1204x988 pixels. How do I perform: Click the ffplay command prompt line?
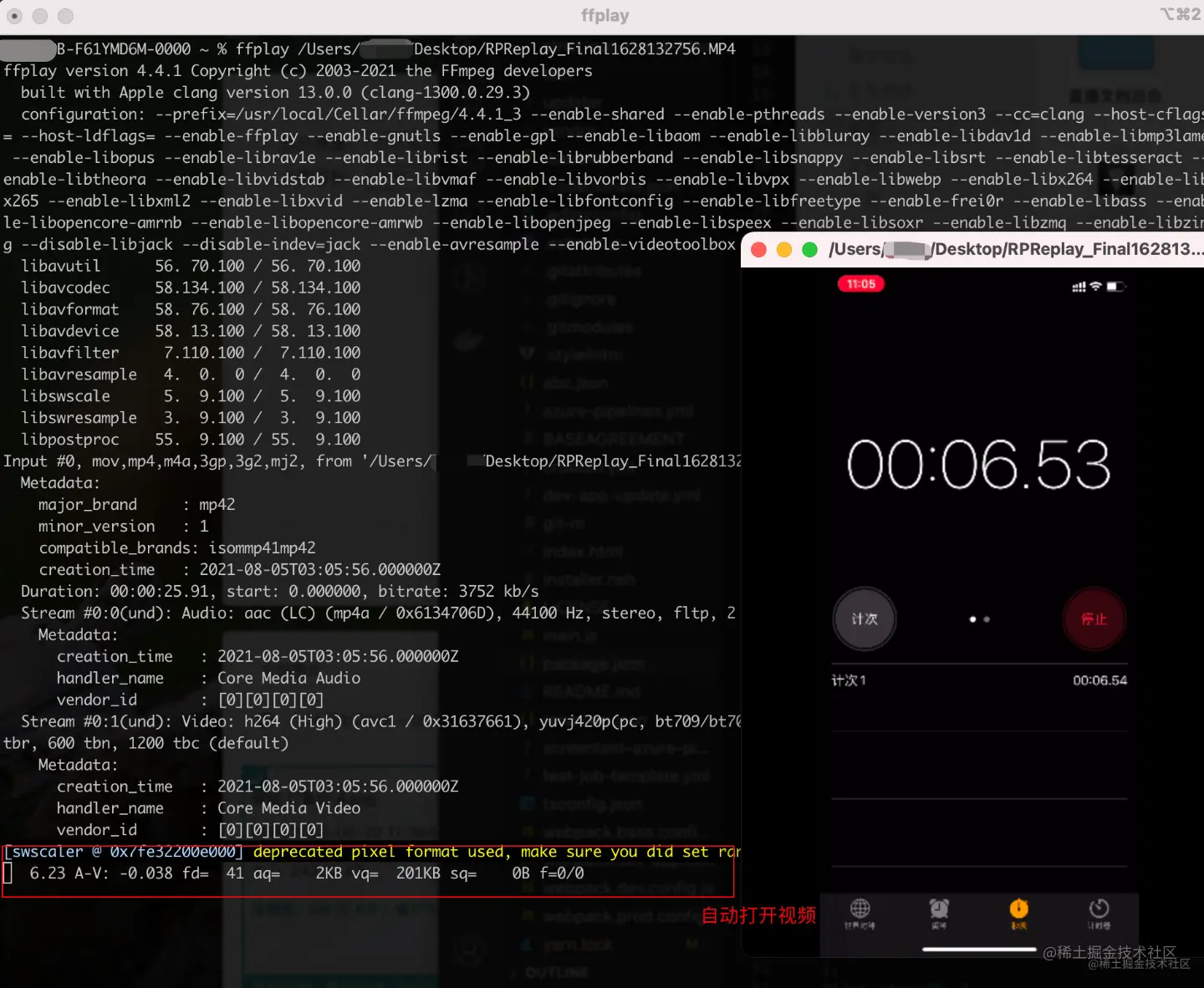click(369, 49)
